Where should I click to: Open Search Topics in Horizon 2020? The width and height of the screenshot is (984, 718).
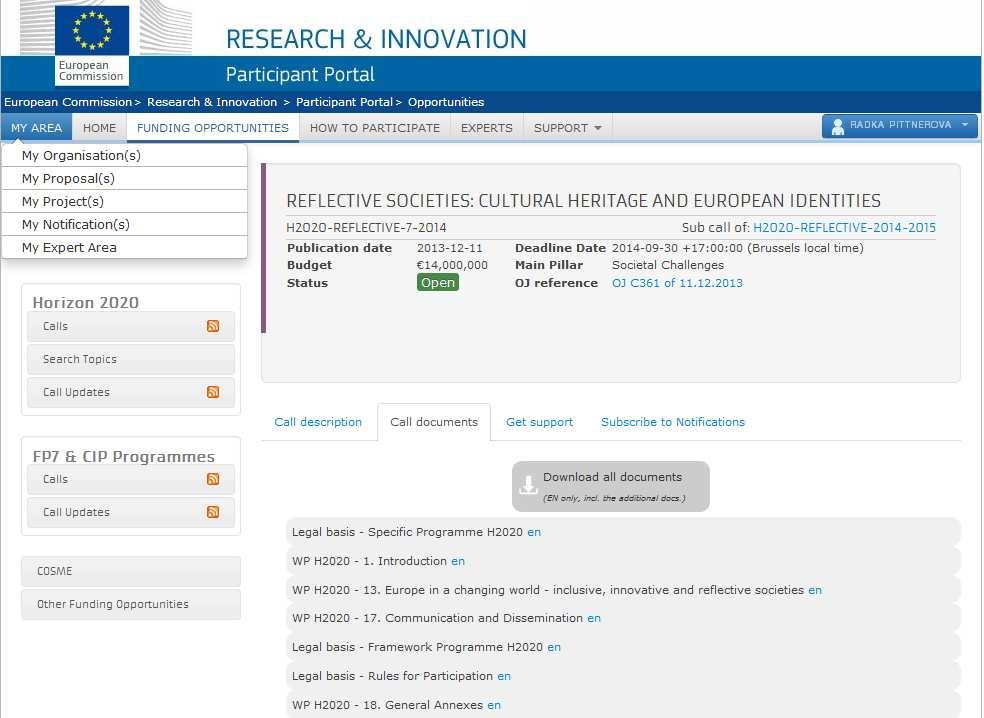click(x=131, y=359)
